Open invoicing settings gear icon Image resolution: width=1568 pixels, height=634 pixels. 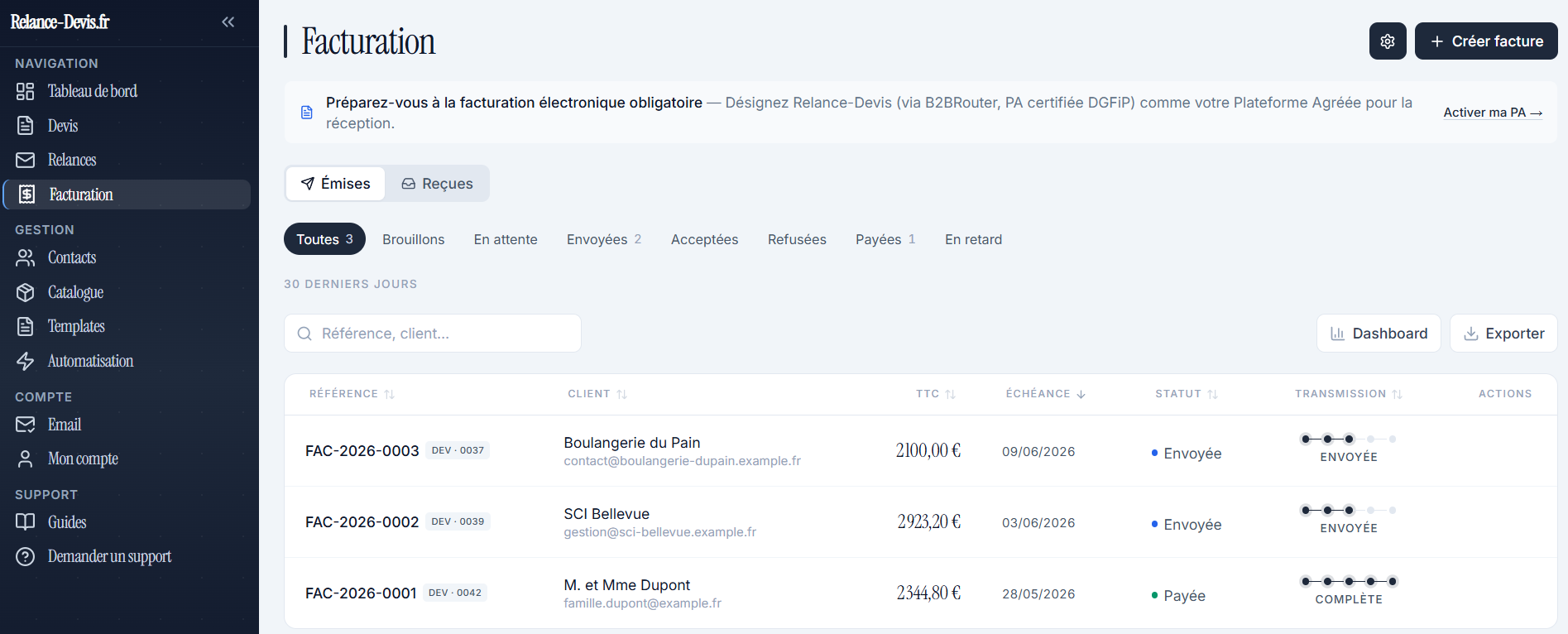click(1388, 41)
